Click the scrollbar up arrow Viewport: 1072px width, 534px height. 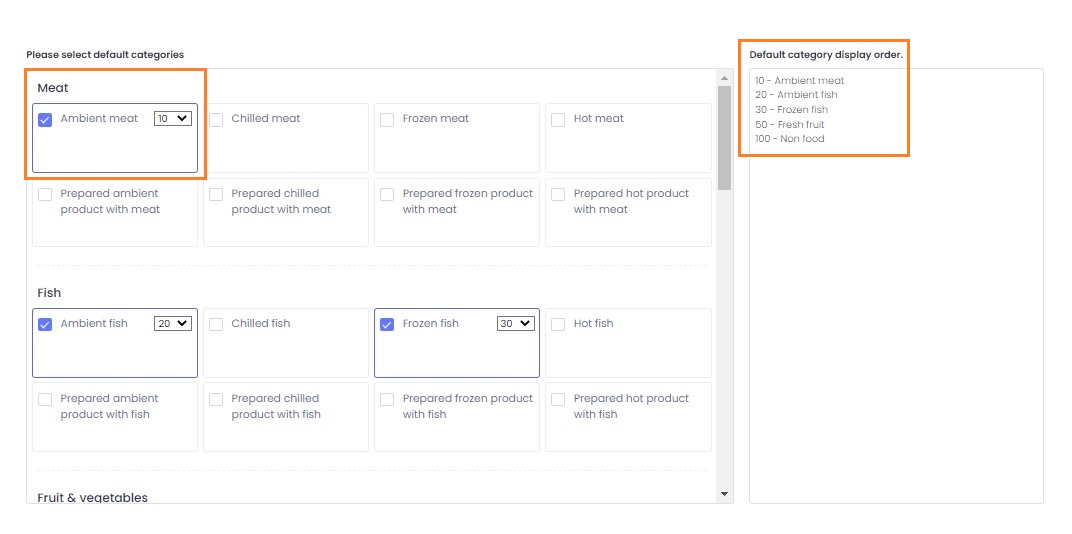pos(725,78)
